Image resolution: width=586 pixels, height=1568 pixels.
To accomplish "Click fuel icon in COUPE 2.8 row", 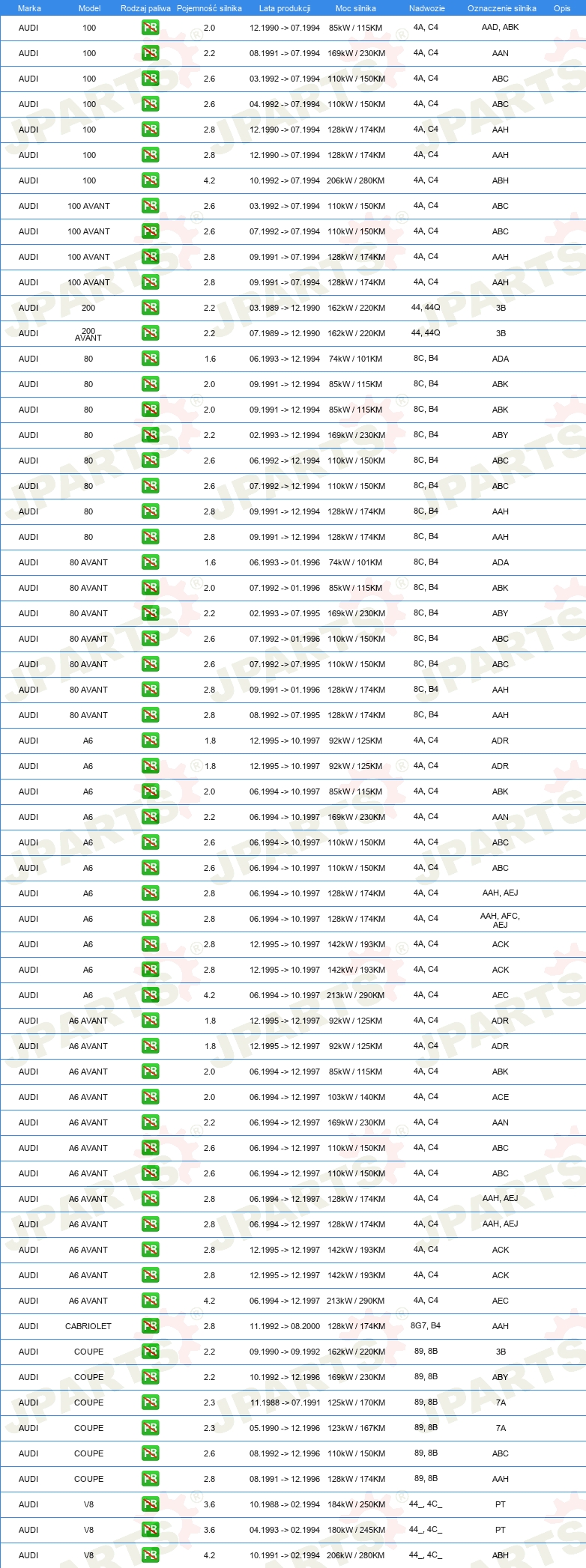I will point(150,1479).
